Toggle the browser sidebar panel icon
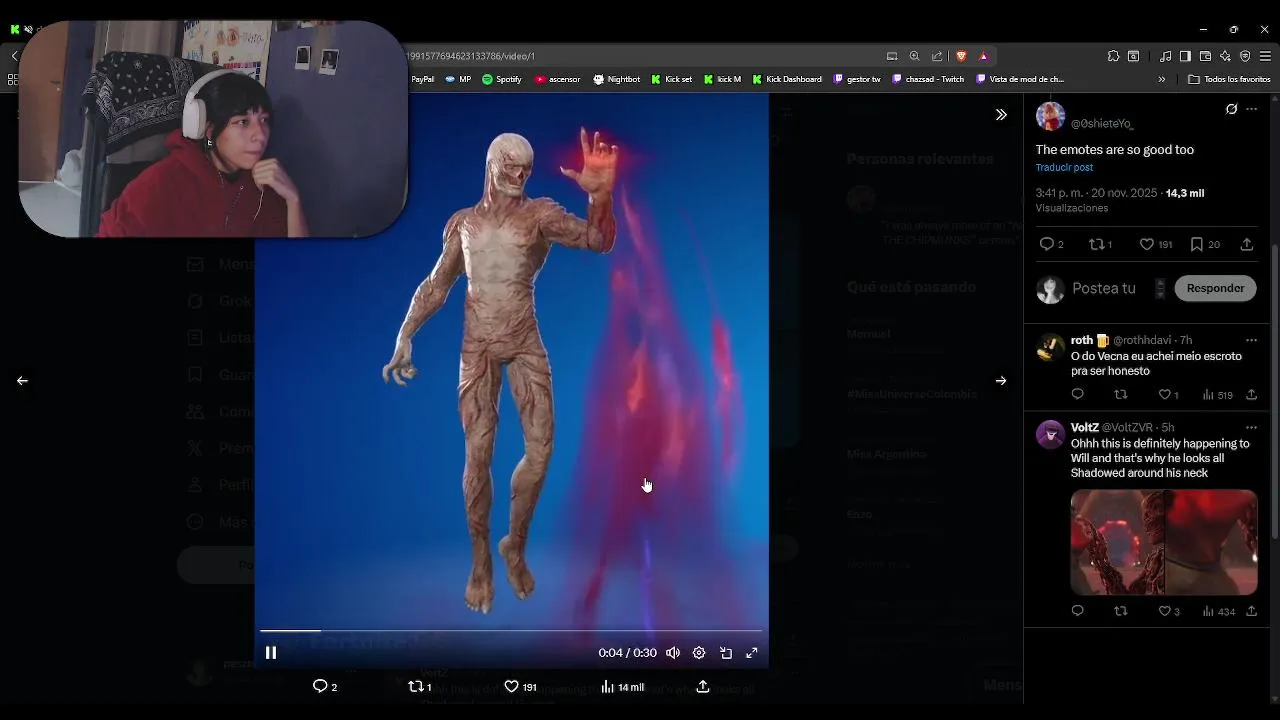The width and height of the screenshot is (1280, 720). pos(1185,56)
